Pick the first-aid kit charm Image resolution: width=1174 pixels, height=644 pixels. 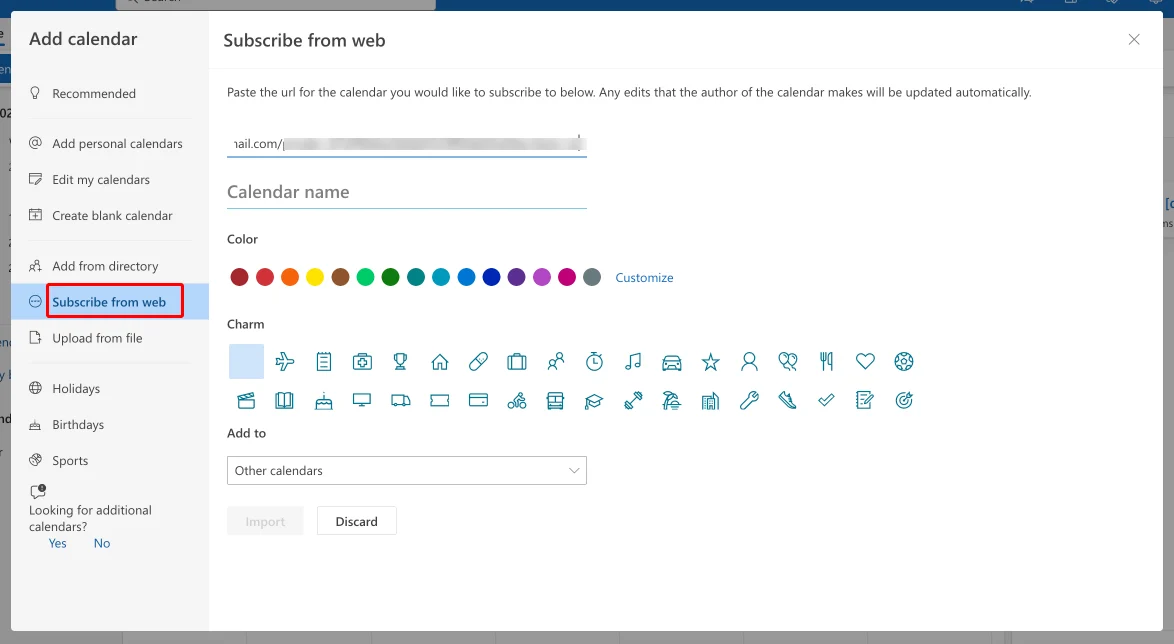(362, 362)
